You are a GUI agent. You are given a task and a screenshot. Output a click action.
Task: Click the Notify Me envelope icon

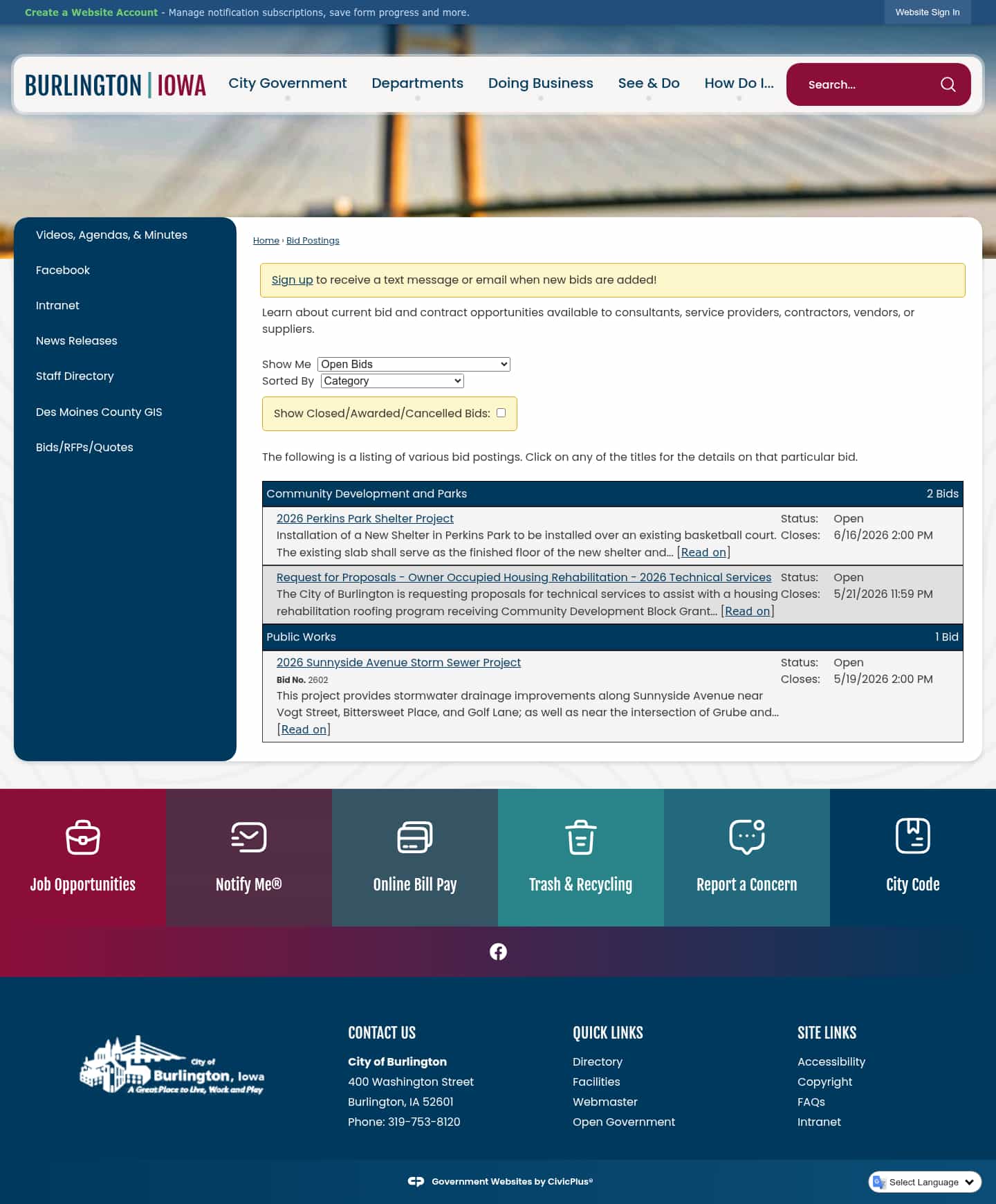tap(249, 837)
